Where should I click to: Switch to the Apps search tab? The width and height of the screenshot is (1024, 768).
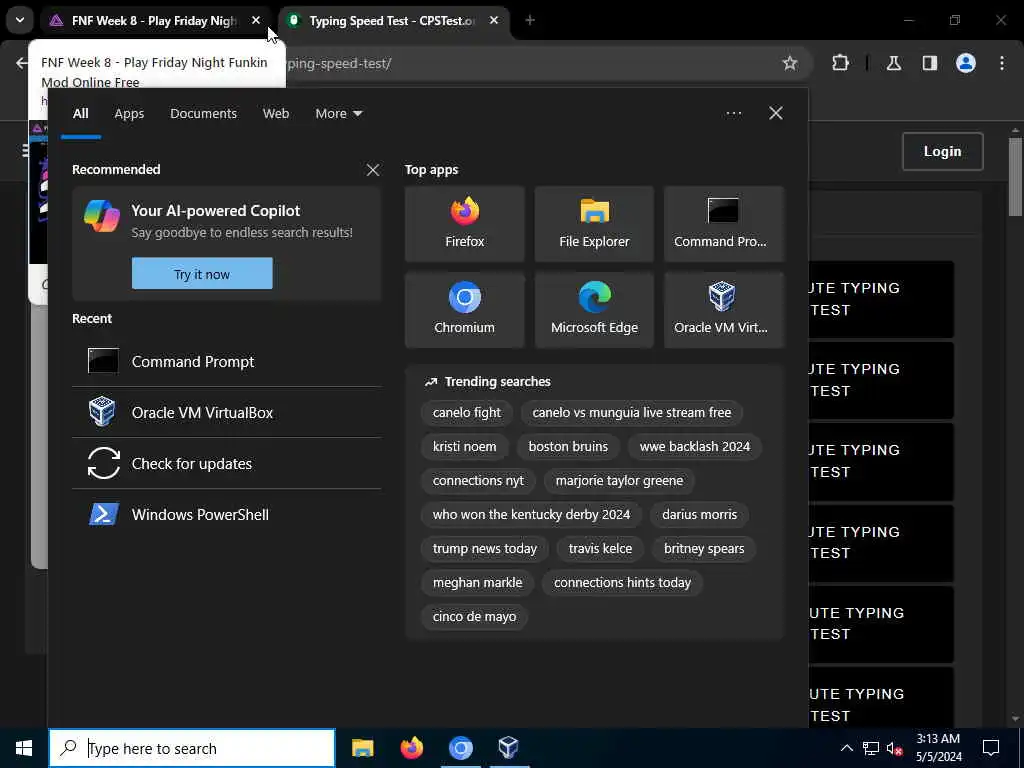coord(129,114)
